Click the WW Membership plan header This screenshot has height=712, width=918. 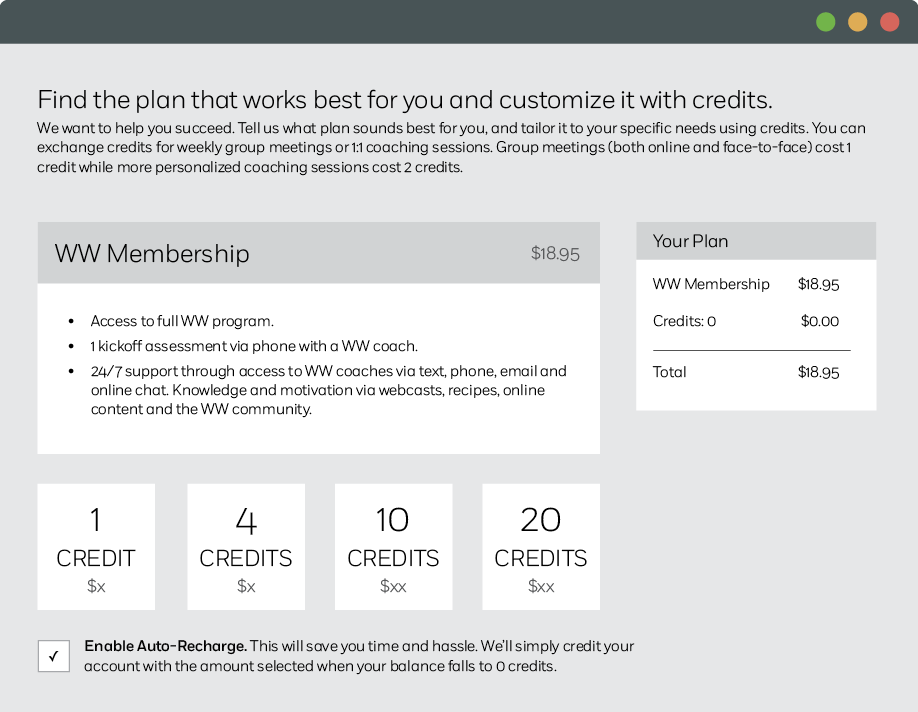point(318,253)
